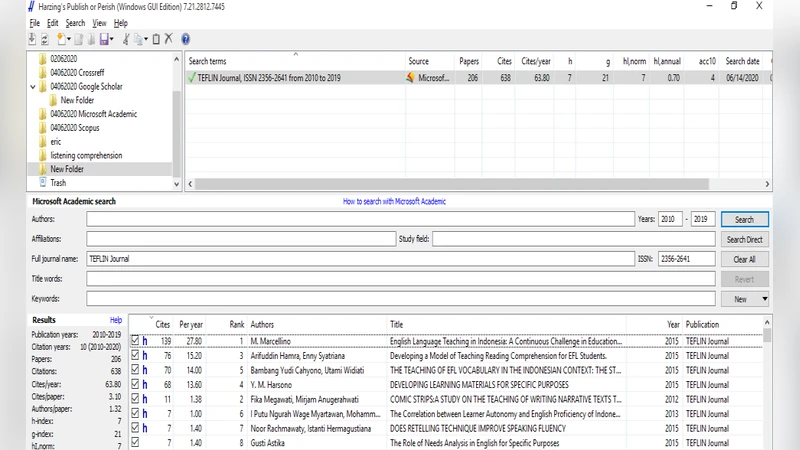Click the Search Direct button
Image resolution: width=800 pixels, height=450 pixels.
point(744,240)
